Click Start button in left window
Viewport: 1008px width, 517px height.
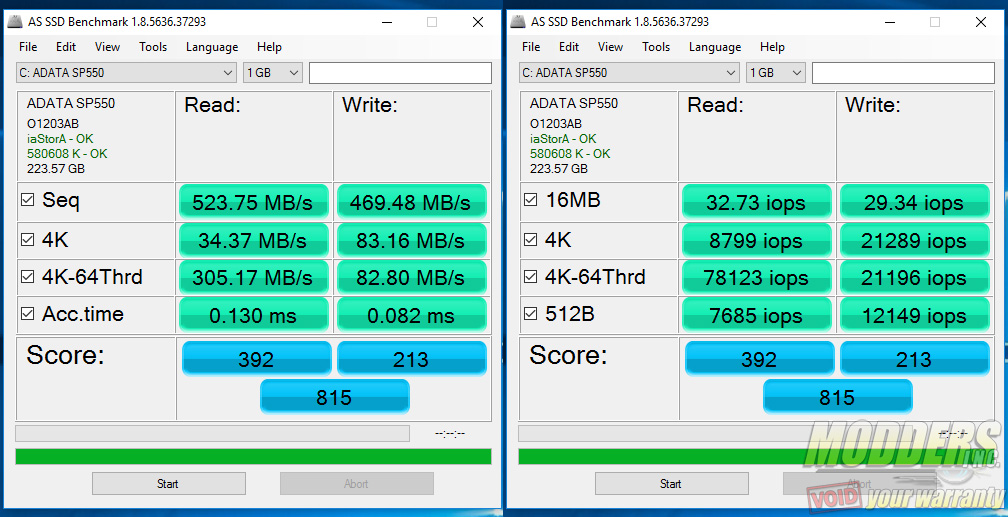tap(168, 484)
